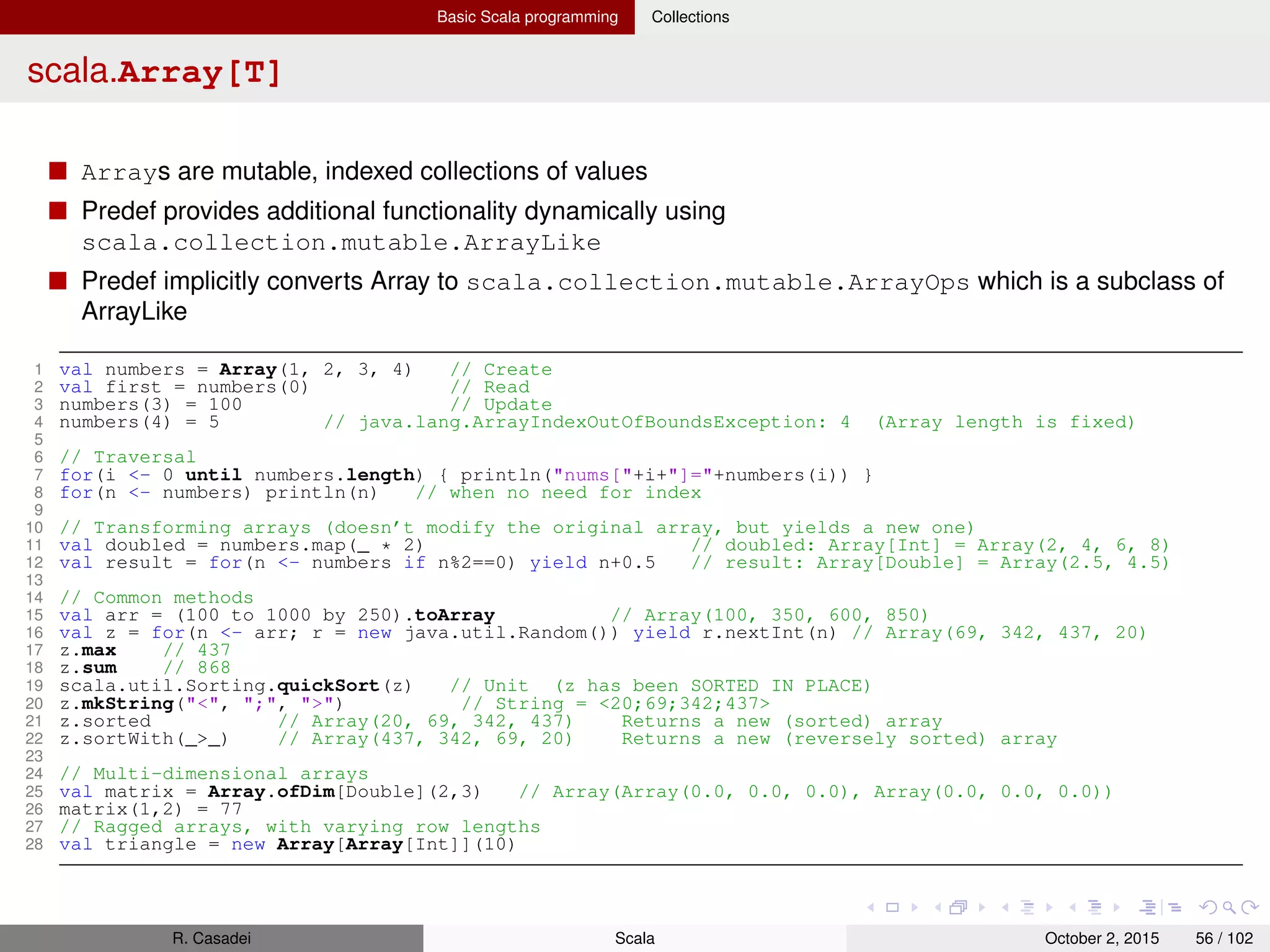Click the 56 / 102 page counter
Image resolution: width=1270 pixels, height=952 pixels.
tap(1224, 938)
